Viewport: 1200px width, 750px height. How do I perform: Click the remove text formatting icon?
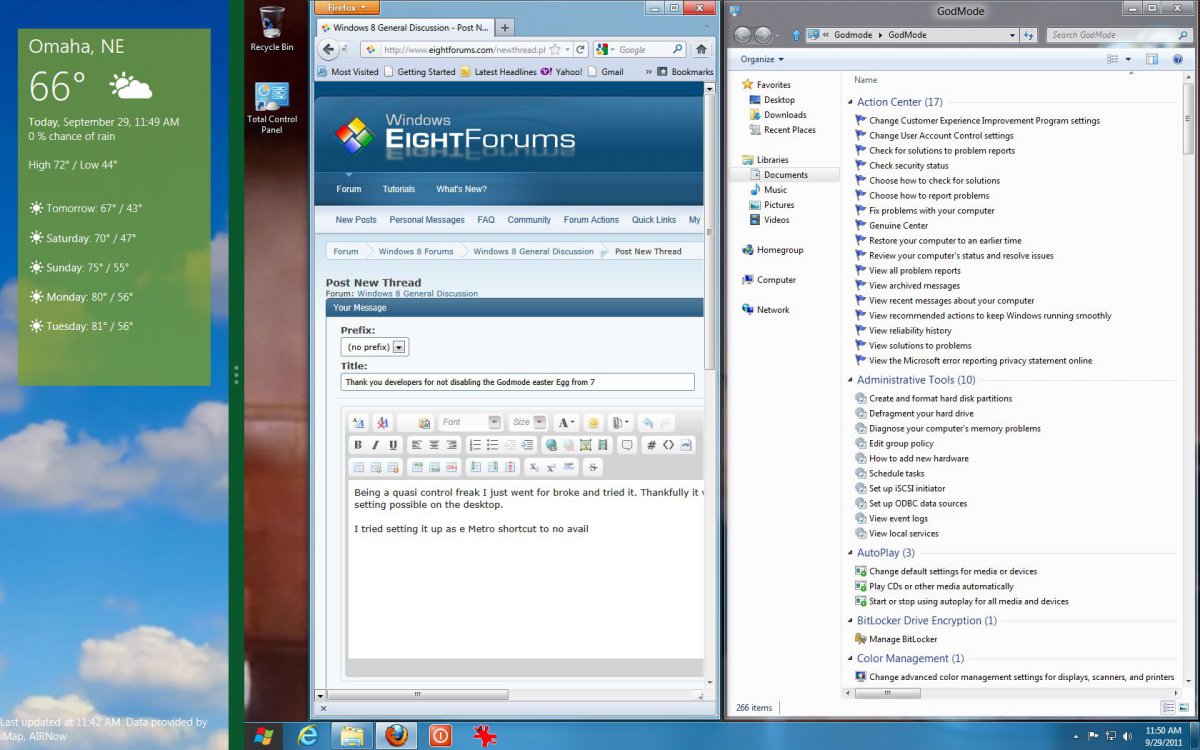[x=382, y=423]
